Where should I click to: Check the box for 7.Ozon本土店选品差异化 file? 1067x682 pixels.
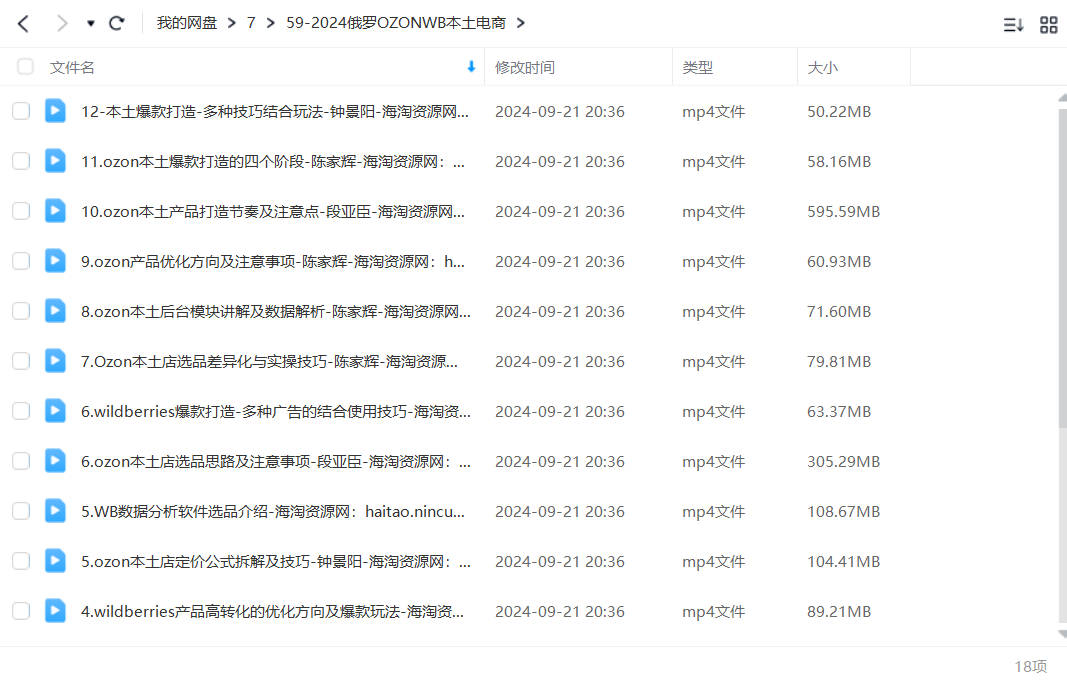point(21,361)
